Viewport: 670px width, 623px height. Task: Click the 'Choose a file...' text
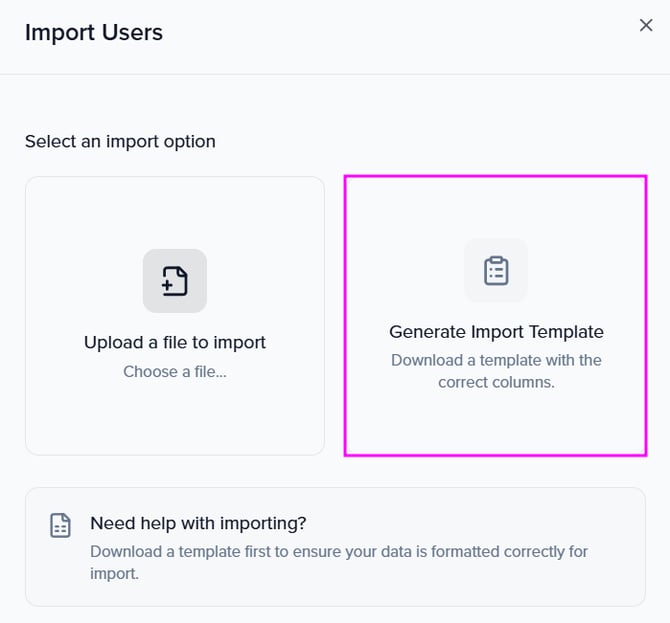point(175,372)
